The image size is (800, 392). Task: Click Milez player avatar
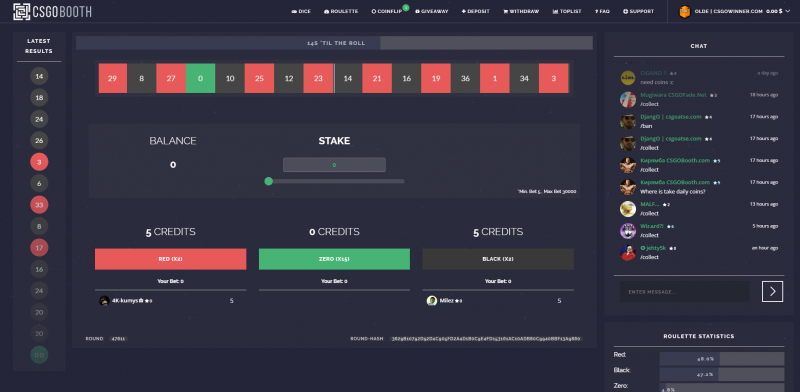[x=432, y=301]
